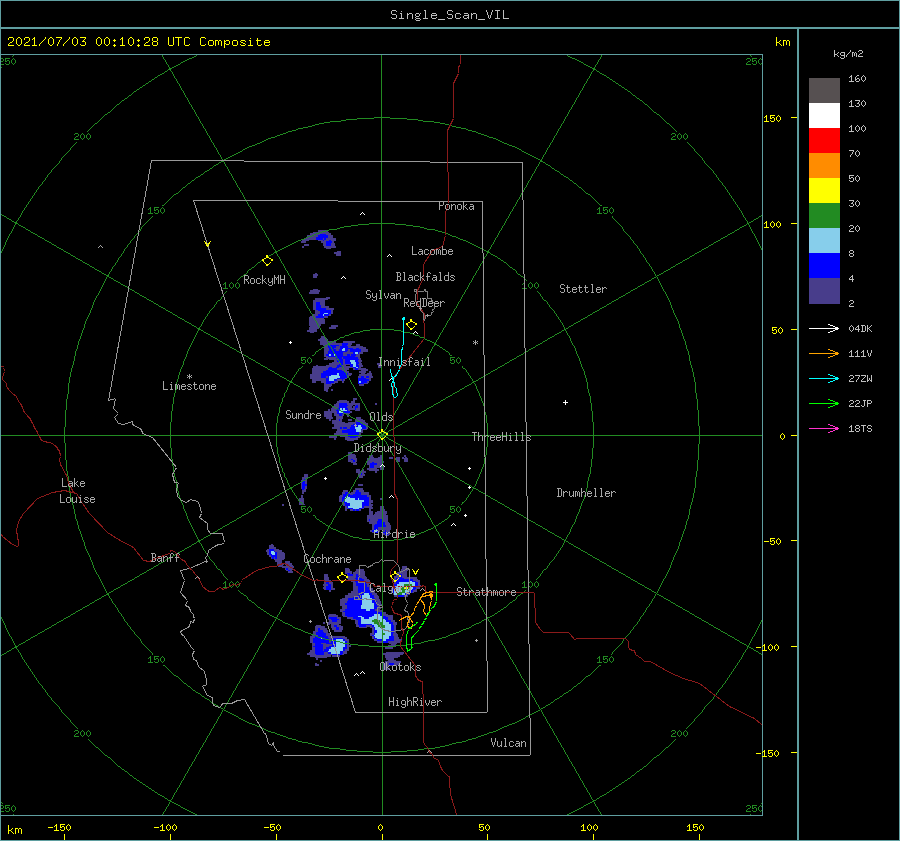The width and height of the screenshot is (900, 841).
Task: Click the white 04DK arrow in legend
Action: tap(824, 328)
